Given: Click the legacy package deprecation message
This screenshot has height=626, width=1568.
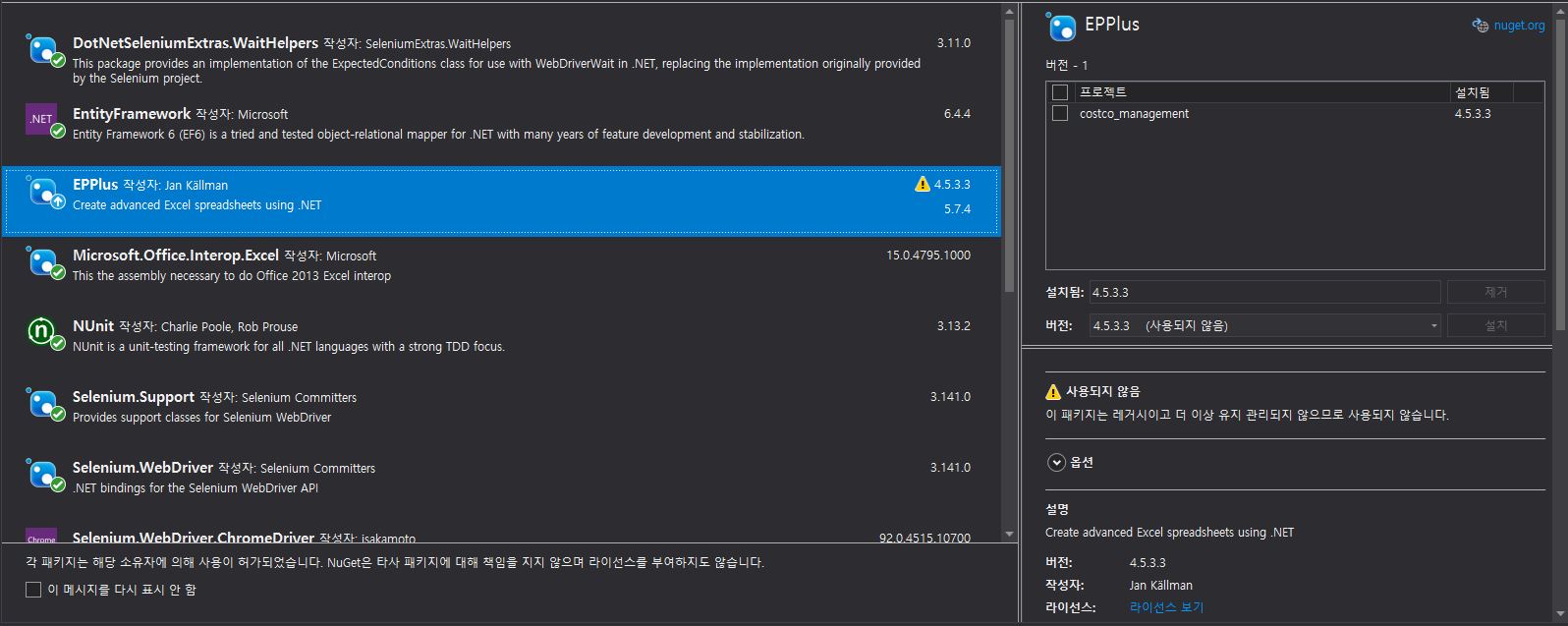Looking at the screenshot, I should [x=1247, y=415].
